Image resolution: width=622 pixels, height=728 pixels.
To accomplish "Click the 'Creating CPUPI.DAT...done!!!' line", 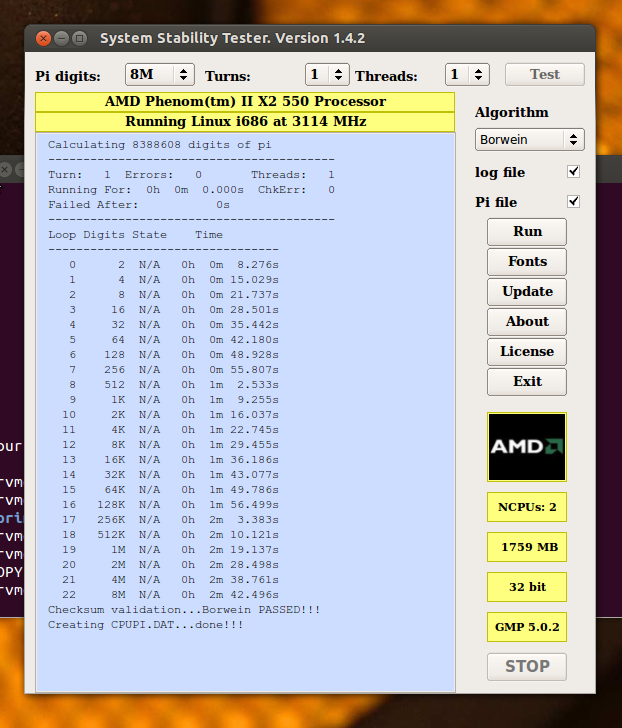I will 145,624.
